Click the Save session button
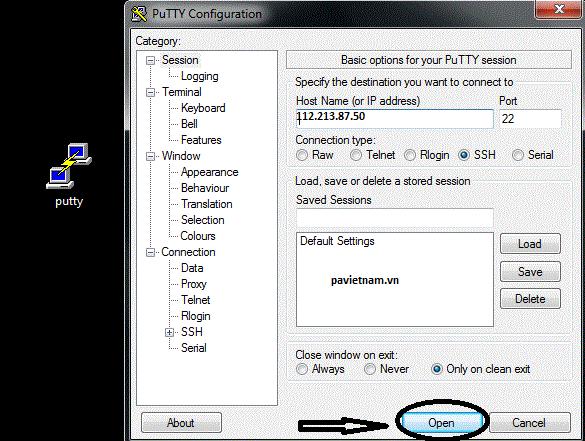This screenshot has width=585, height=441. coord(530,272)
